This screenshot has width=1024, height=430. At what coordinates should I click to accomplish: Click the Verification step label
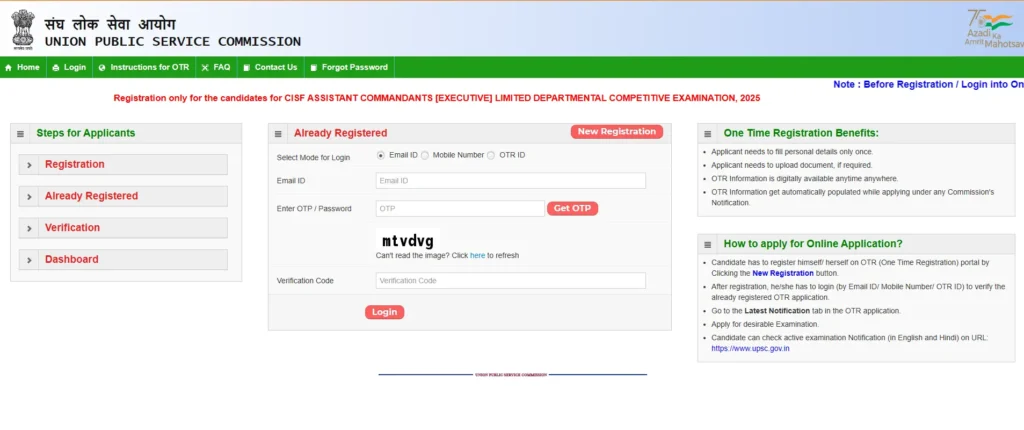click(72, 228)
